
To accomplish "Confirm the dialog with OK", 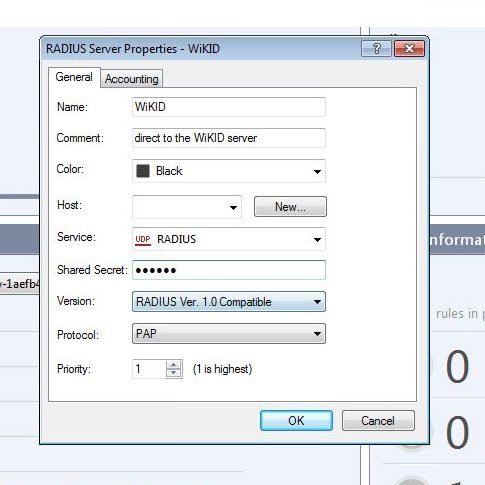I will (296, 421).
